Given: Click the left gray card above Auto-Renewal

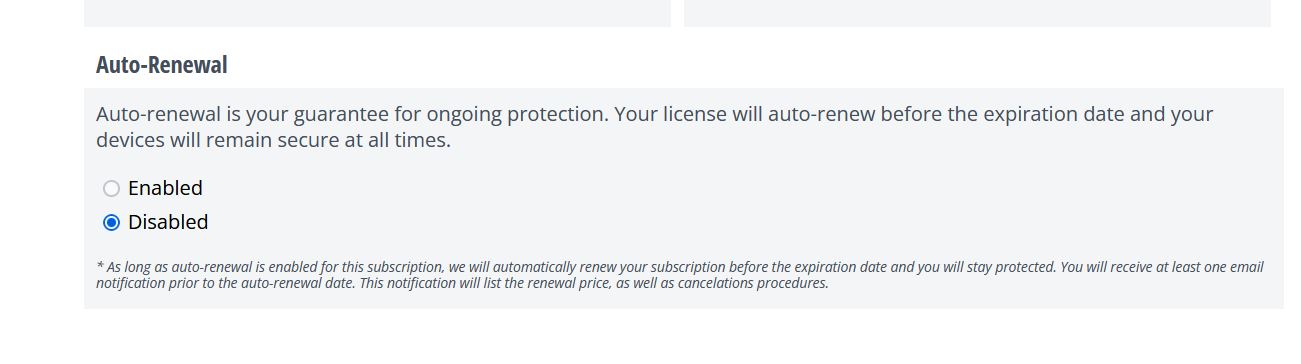Looking at the screenshot, I should [377, 13].
